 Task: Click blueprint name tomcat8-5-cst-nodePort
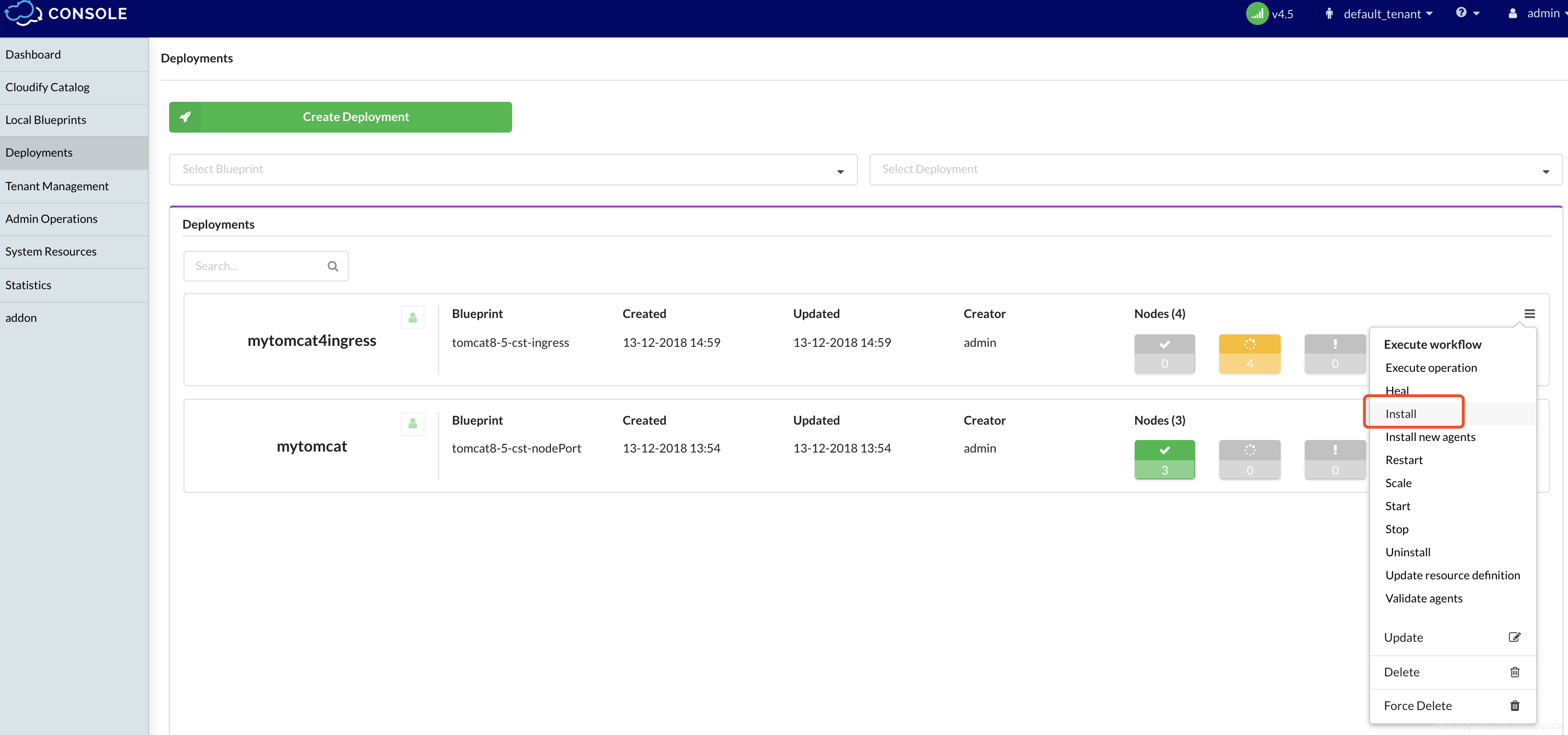tap(516, 448)
